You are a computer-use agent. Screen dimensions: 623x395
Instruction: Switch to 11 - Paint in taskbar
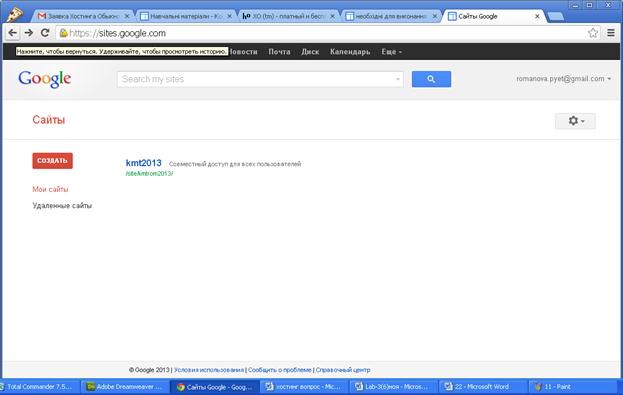[x=572, y=387]
